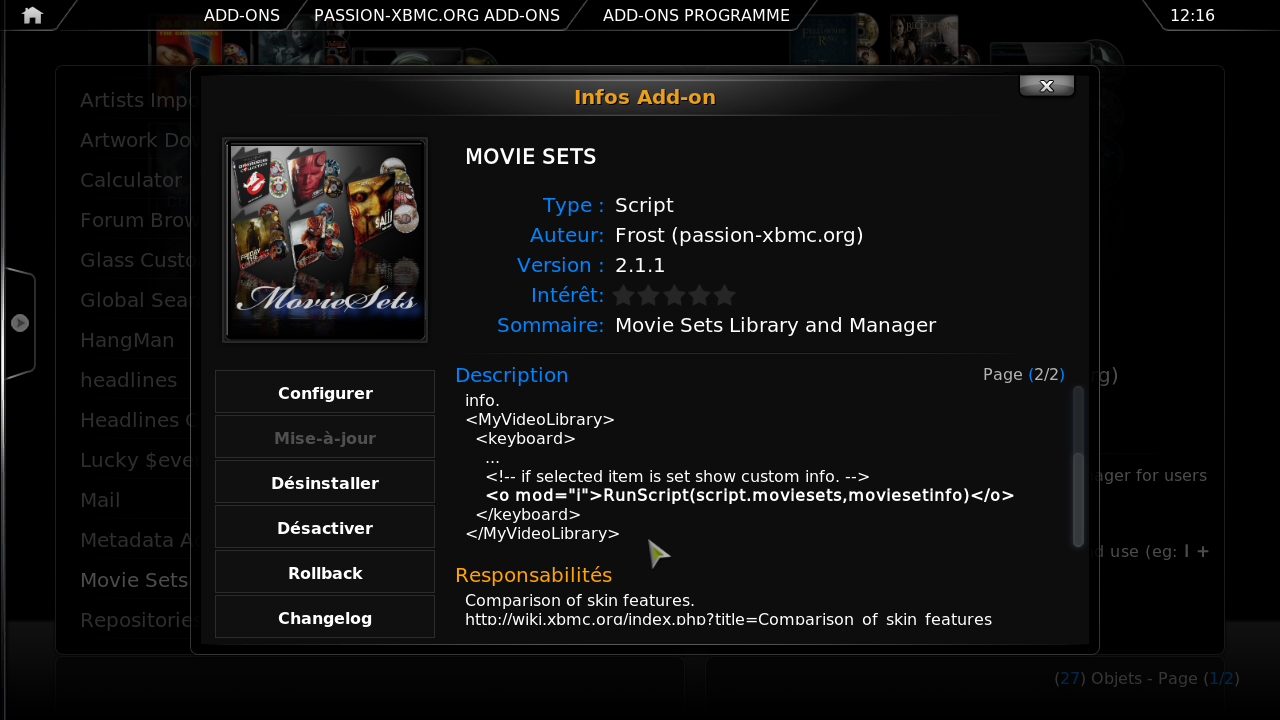
Task: Select Metadata add-on in the list
Action: point(135,540)
